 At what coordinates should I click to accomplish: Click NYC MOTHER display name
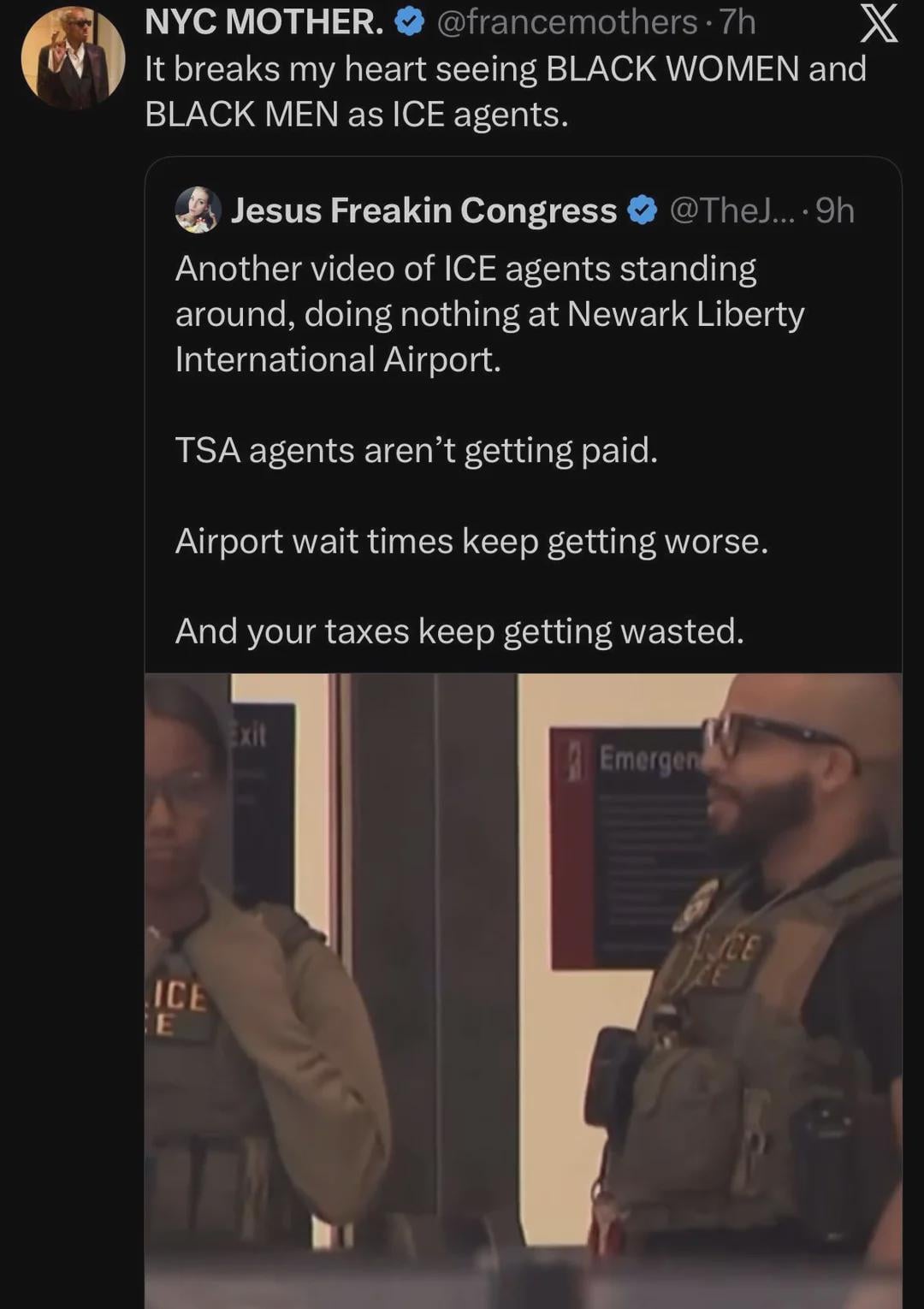(x=264, y=22)
